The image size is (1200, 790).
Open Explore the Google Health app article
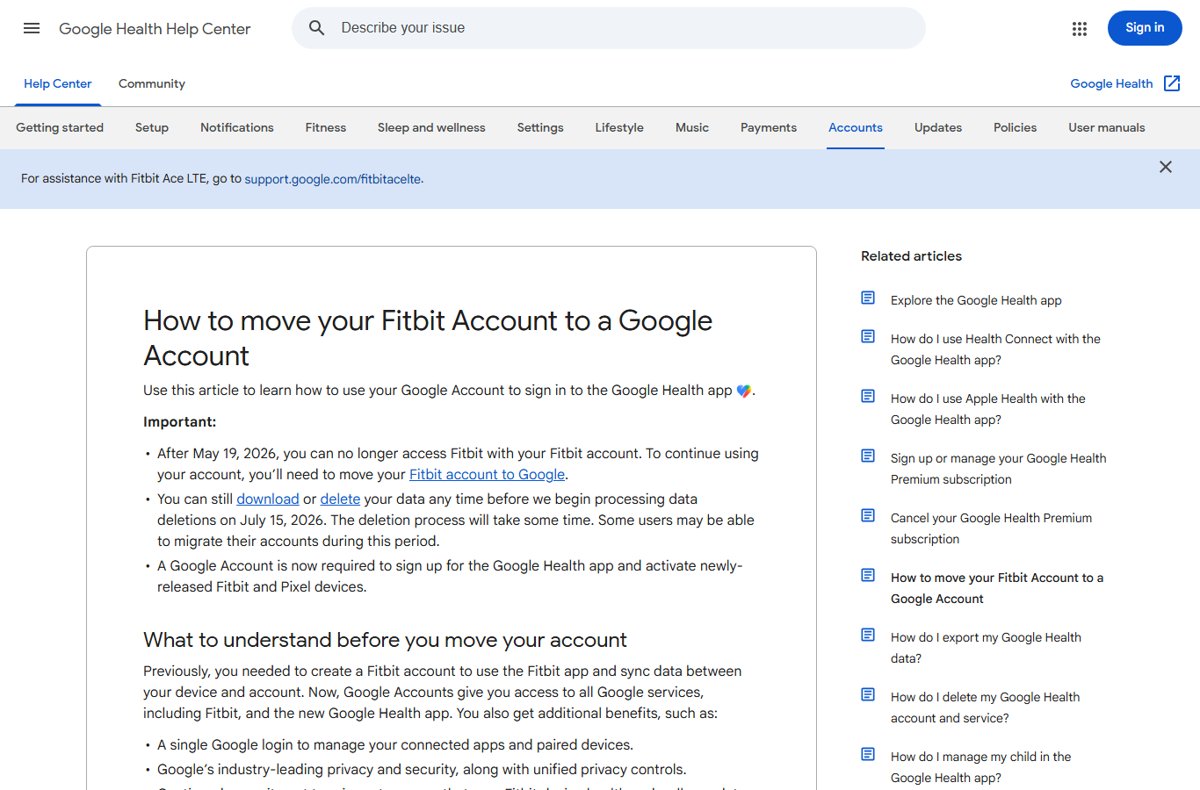point(976,300)
